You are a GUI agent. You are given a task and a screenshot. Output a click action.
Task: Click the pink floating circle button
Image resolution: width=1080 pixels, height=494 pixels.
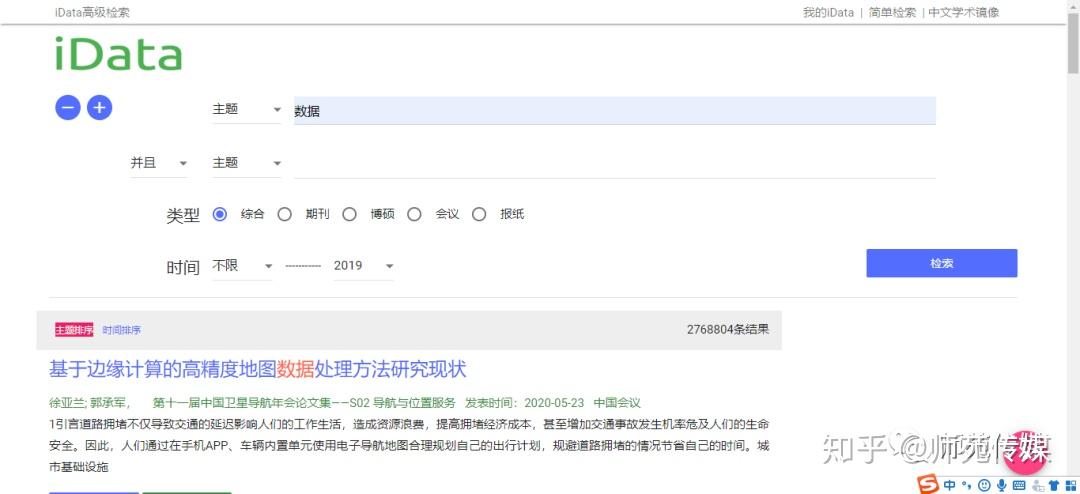1026,453
